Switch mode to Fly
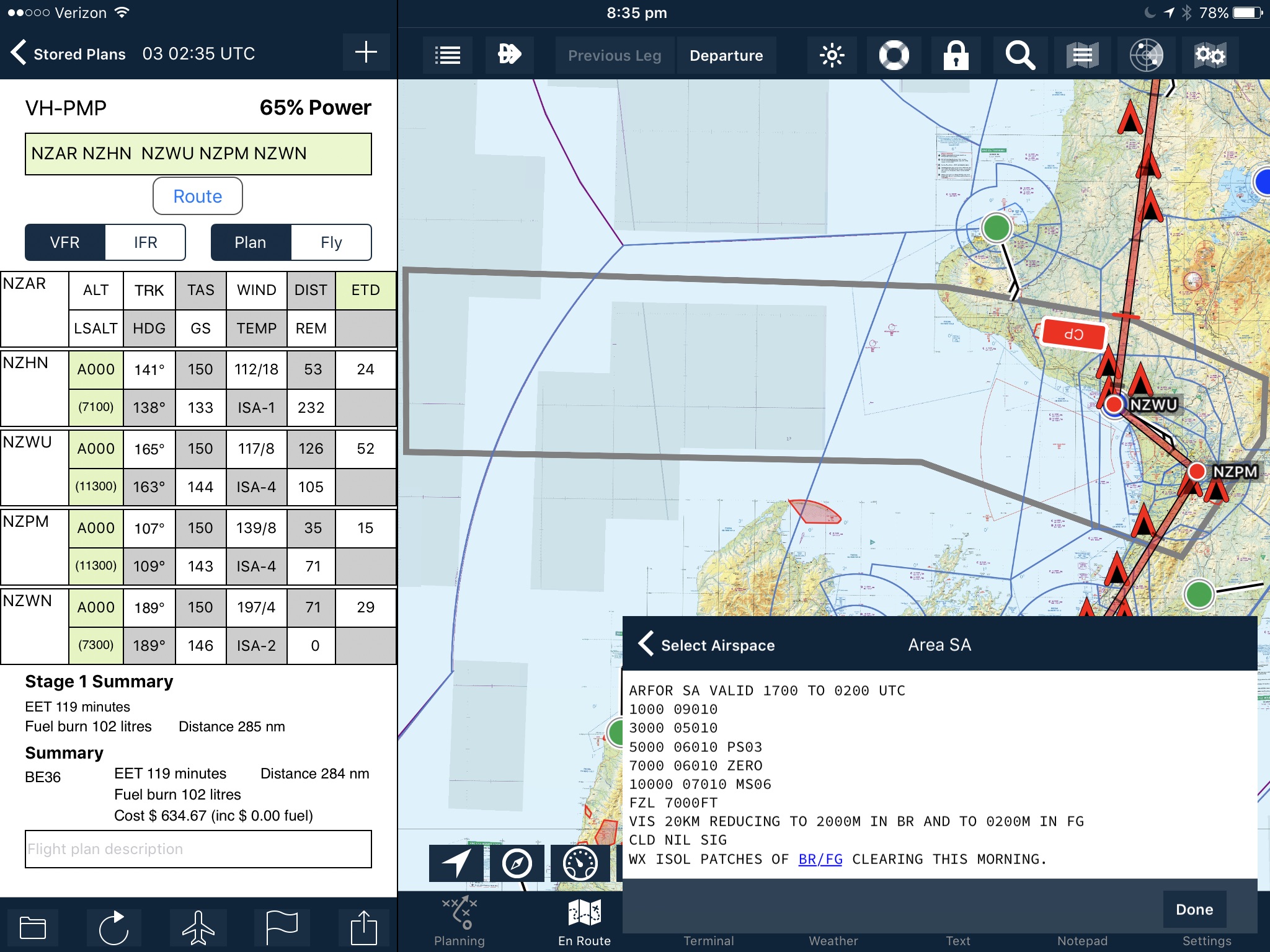 [x=331, y=242]
